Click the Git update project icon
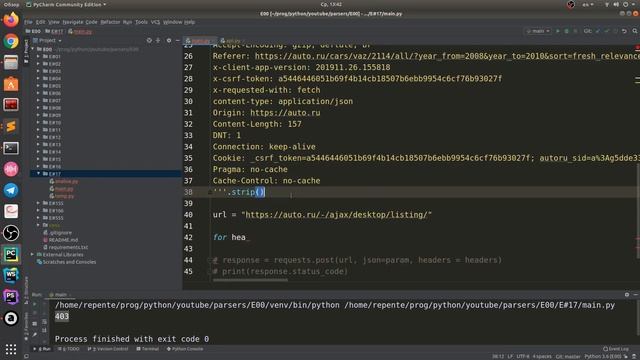640x360 pixels. click(x=598, y=31)
